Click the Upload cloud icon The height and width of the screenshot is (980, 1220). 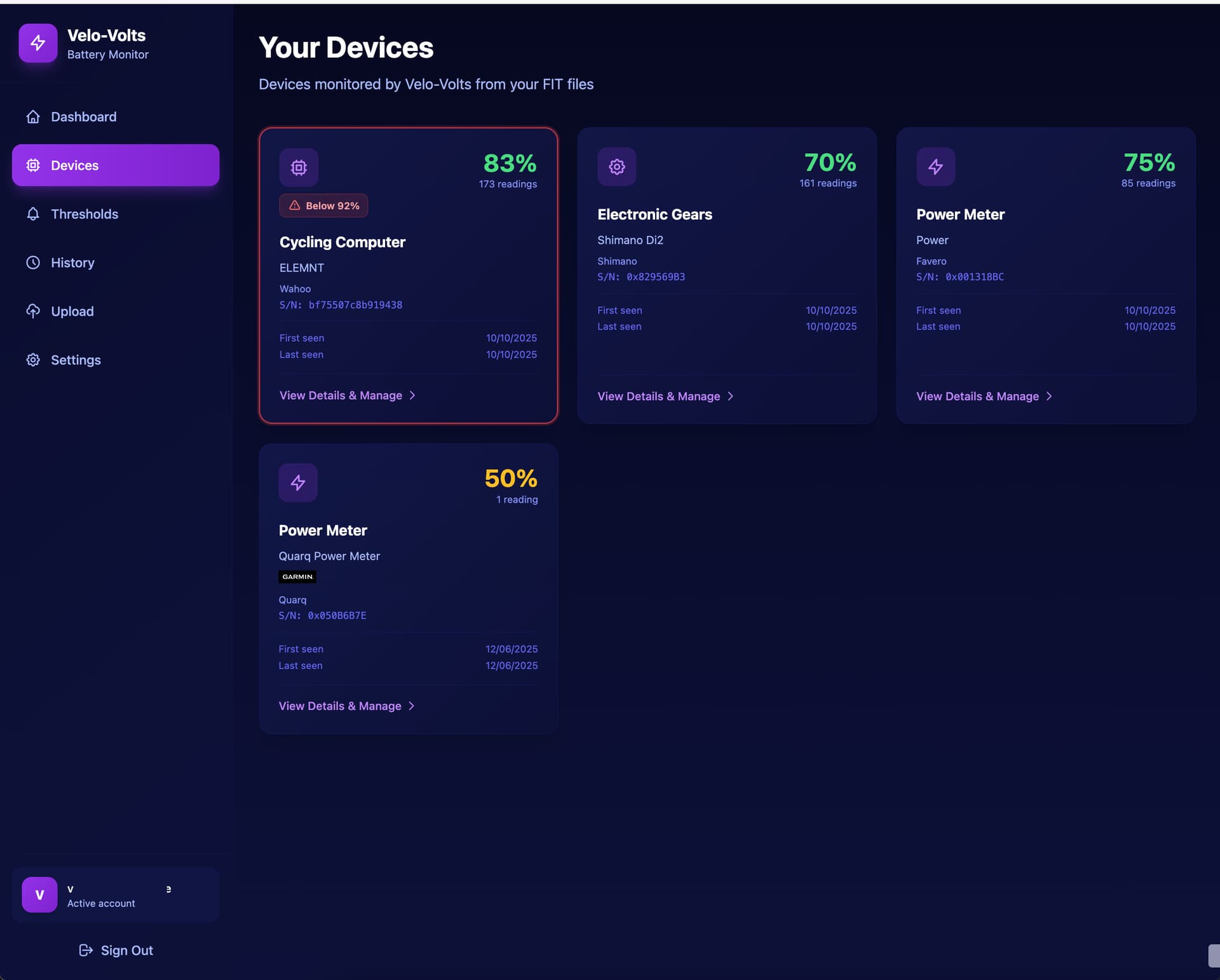[33, 311]
